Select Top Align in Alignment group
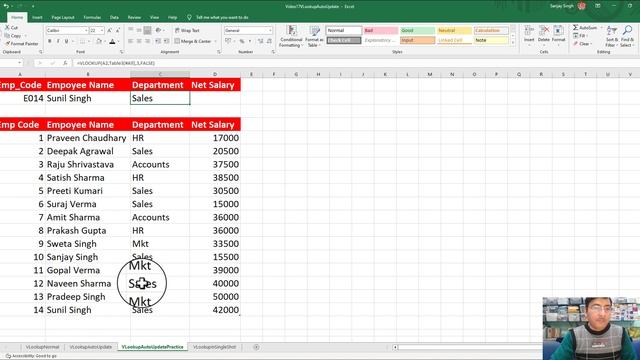 coord(131,30)
